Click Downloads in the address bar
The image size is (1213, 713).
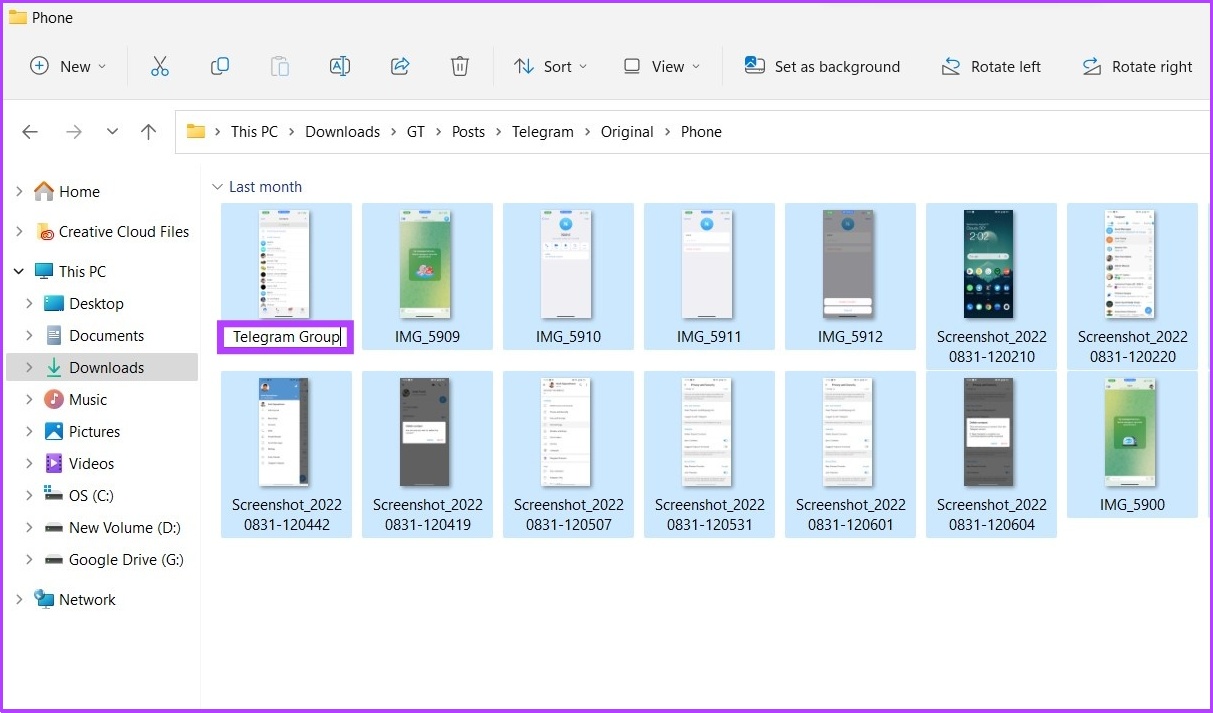(x=342, y=132)
